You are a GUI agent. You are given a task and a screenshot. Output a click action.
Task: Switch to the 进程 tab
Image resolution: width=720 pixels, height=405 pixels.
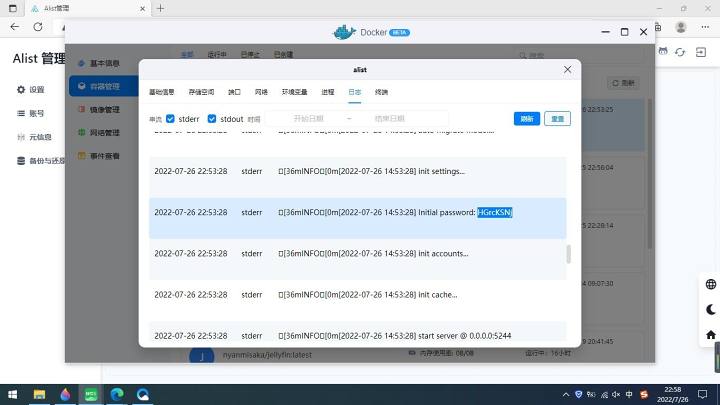328,92
